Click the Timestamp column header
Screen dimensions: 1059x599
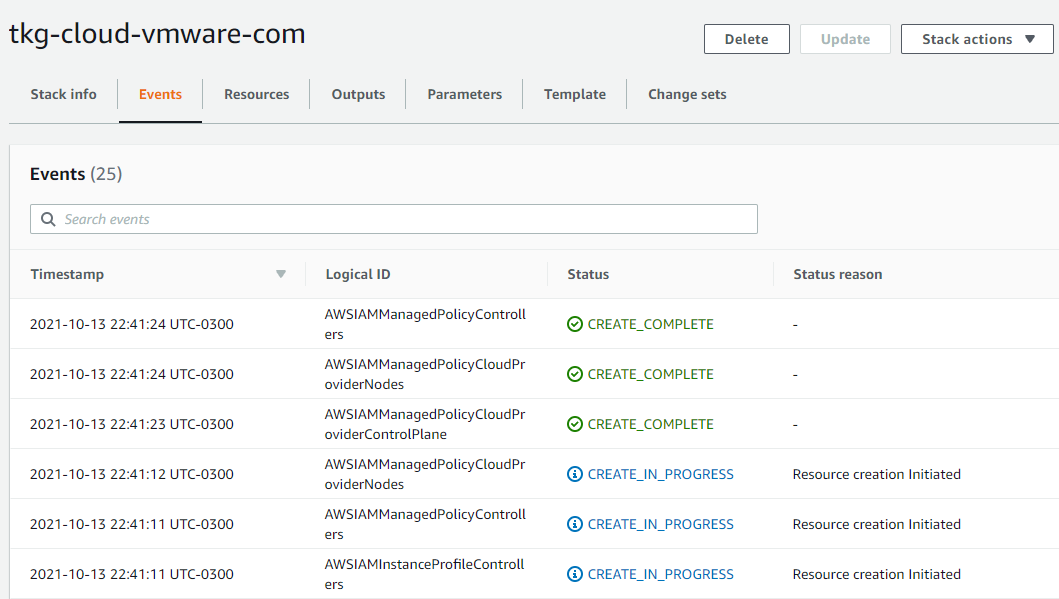pos(67,274)
